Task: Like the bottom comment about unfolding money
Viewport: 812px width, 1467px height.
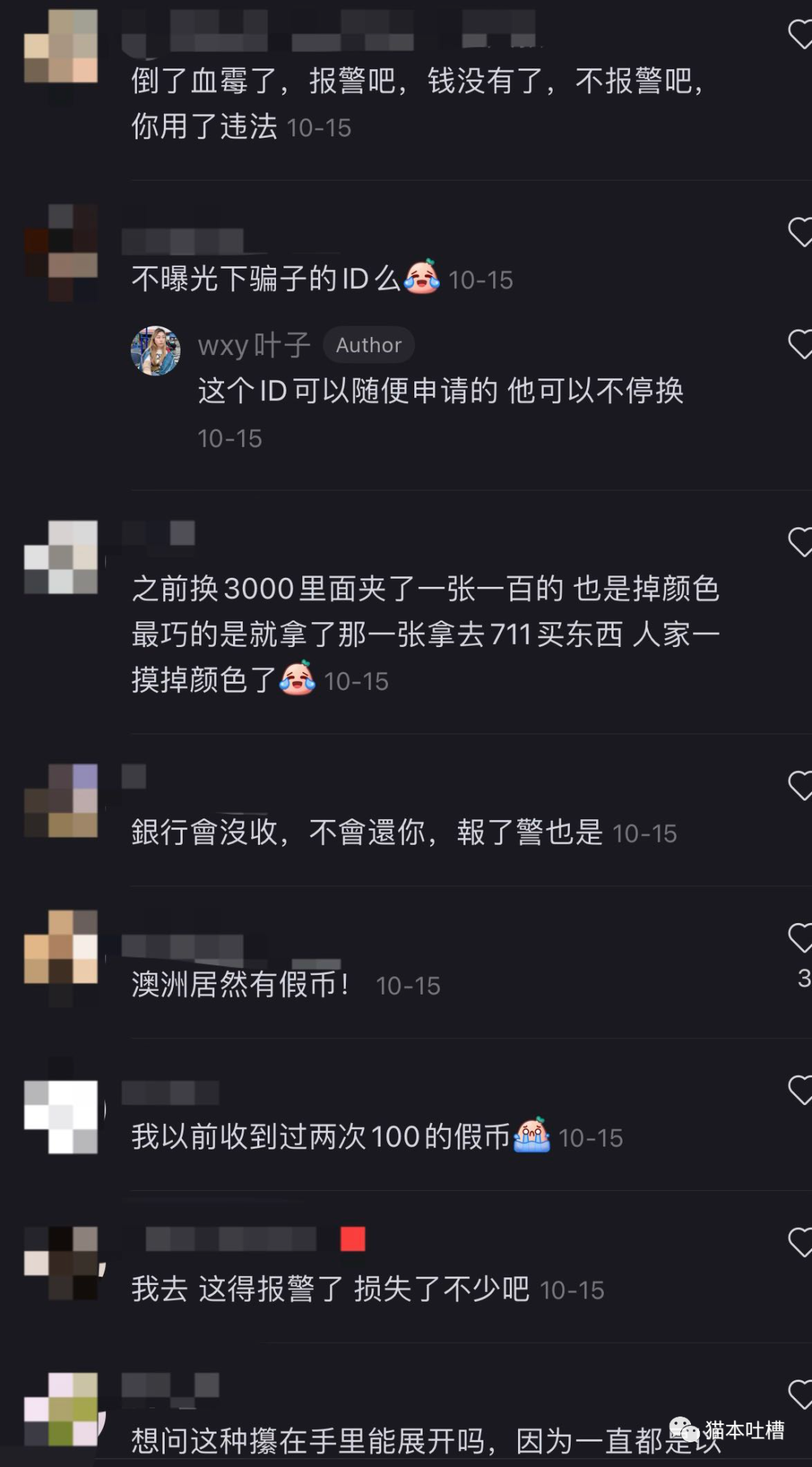Action: click(800, 1394)
